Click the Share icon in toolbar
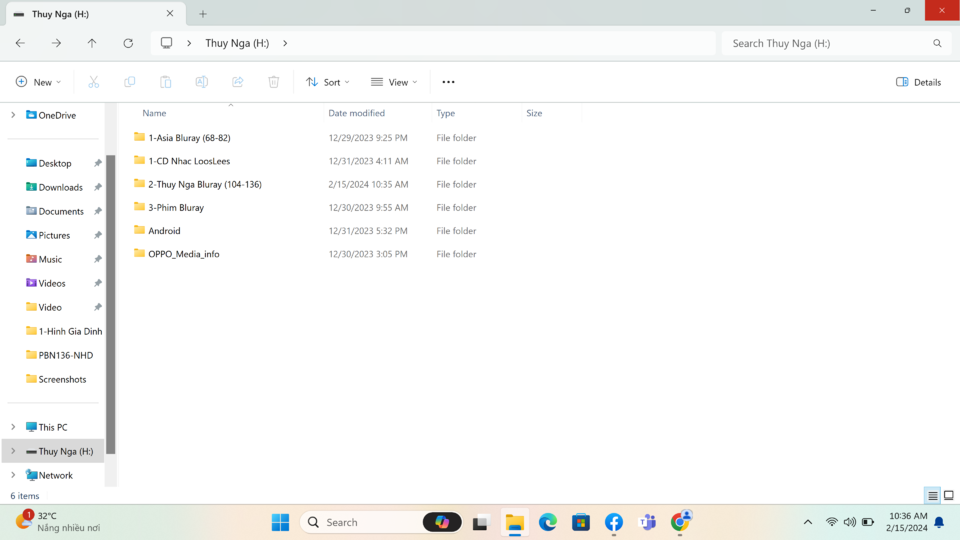 point(238,82)
